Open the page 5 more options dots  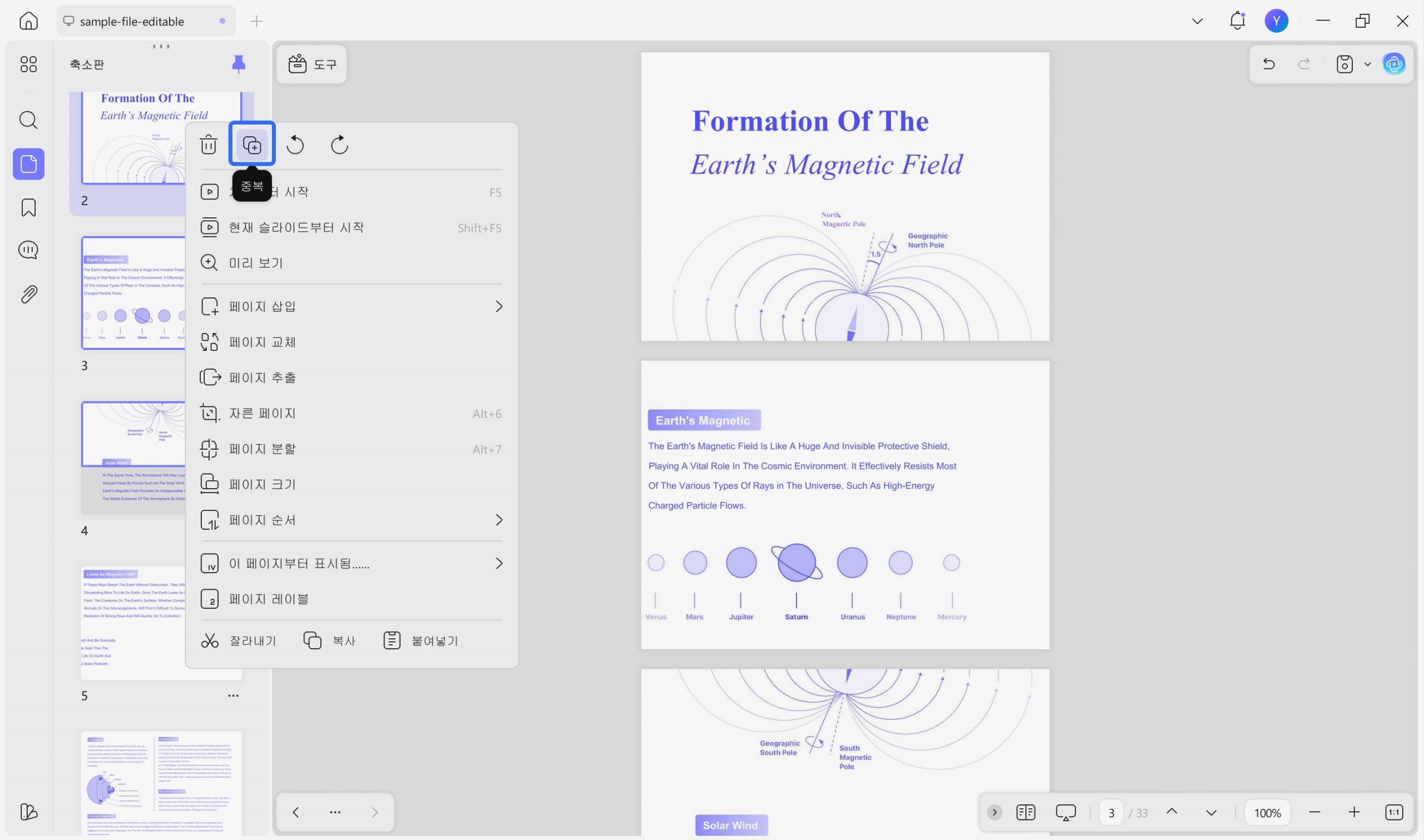click(233, 695)
